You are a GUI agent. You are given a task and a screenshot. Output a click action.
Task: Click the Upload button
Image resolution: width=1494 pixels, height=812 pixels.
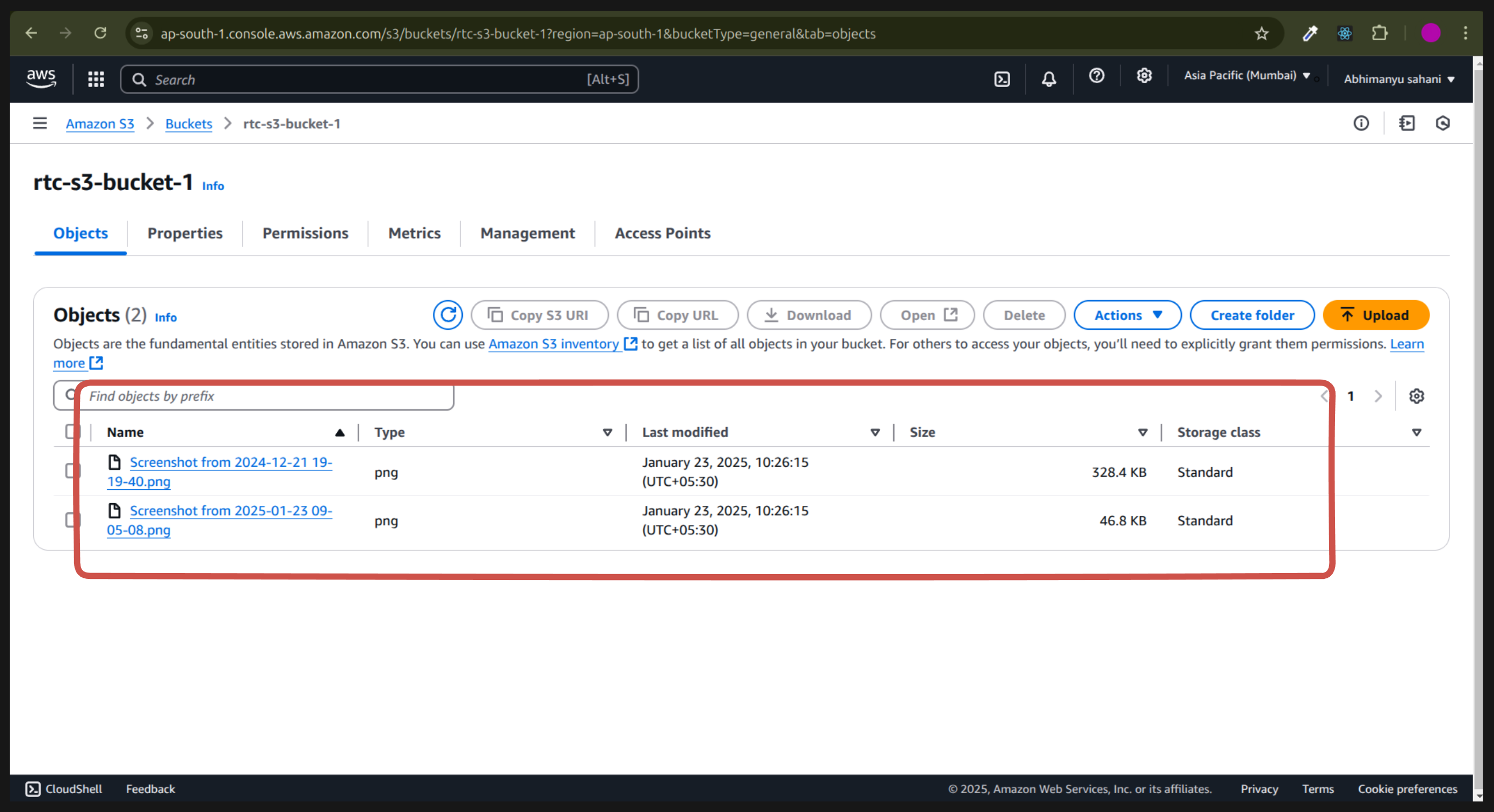[x=1375, y=315]
